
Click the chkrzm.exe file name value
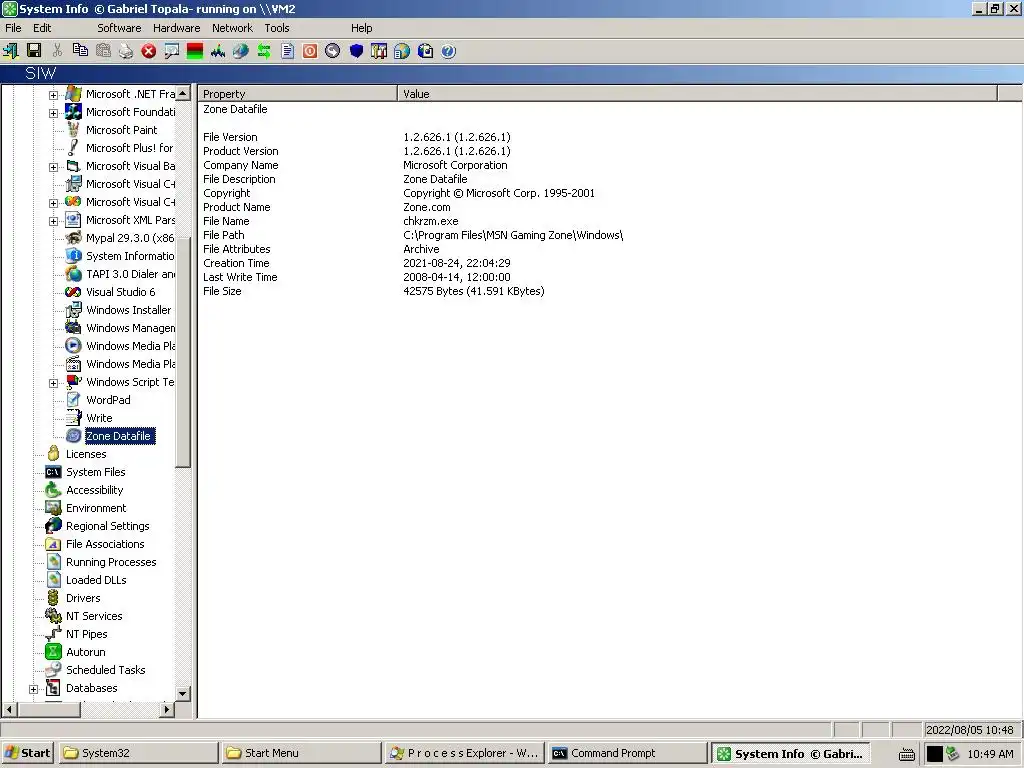[x=430, y=221]
